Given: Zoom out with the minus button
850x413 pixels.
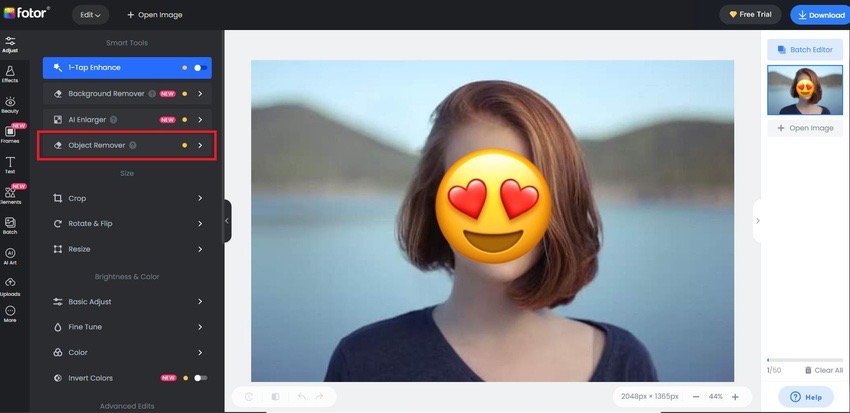Looking at the screenshot, I should pos(696,397).
